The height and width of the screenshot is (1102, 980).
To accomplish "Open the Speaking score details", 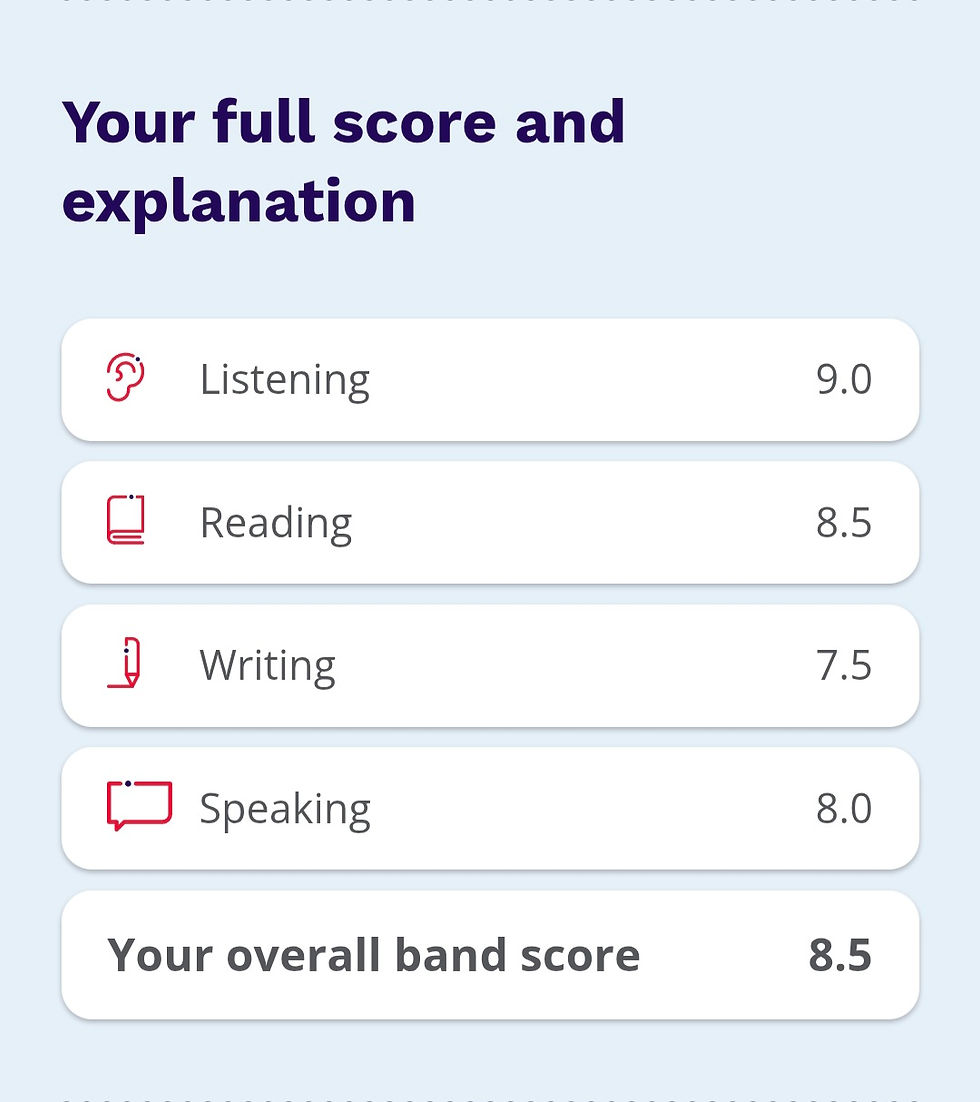I will (x=490, y=807).
